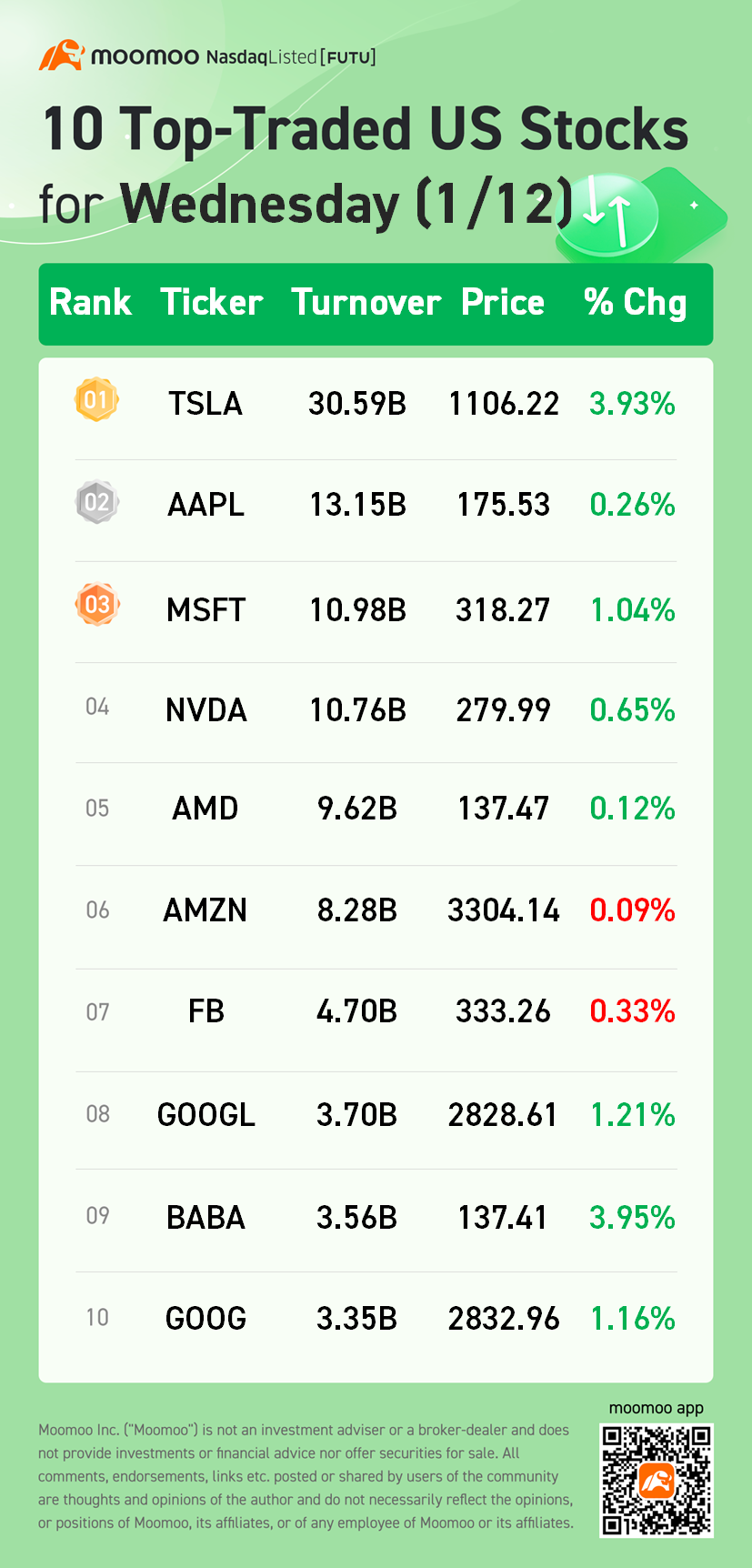The image size is (752, 1568).
Task: Click the bronze 03 rank badge
Action: [x=97, y=604]
